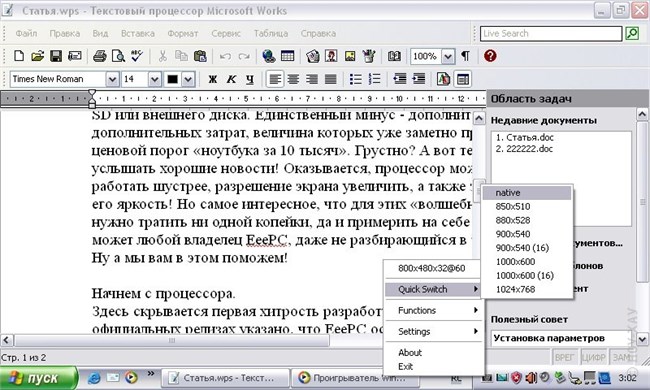Open the format gallery icon
Image resolution: width=650 pixels, height=390 pixels.
pyautogui.click(x=443, y=79)
